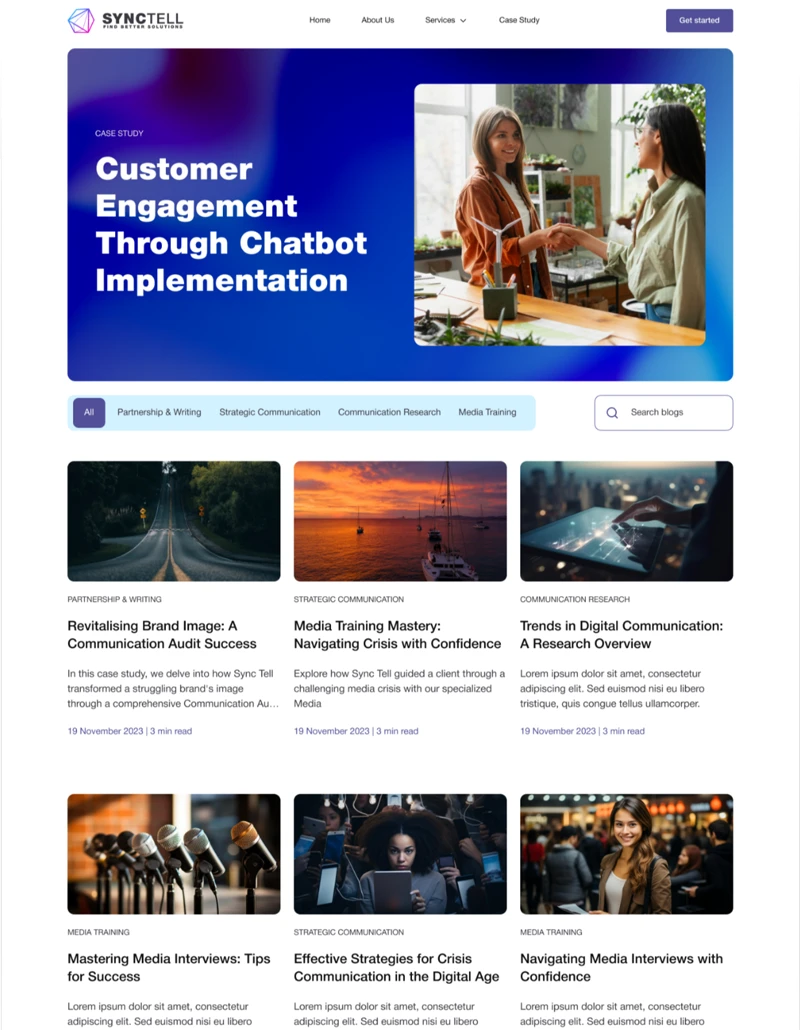Image resolution: width=800 pixels, height=1030 pixels.
Task: Open the hero handshake image
Action: pos(559,214)
